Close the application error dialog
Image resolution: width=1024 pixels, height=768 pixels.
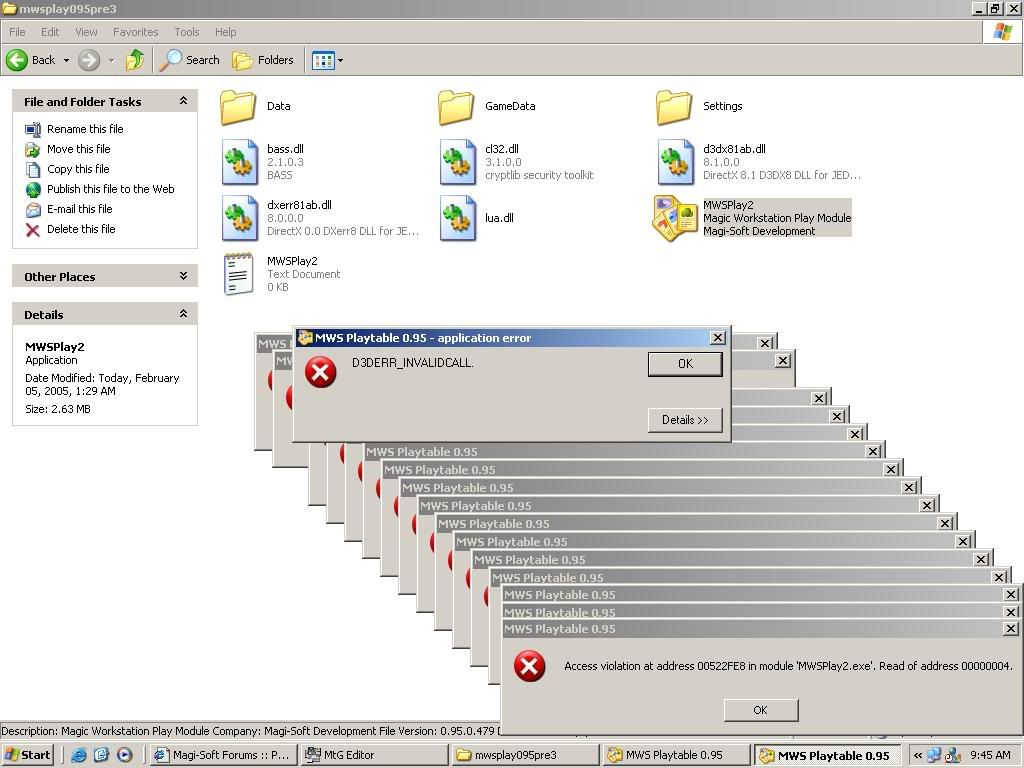point(718,337)
